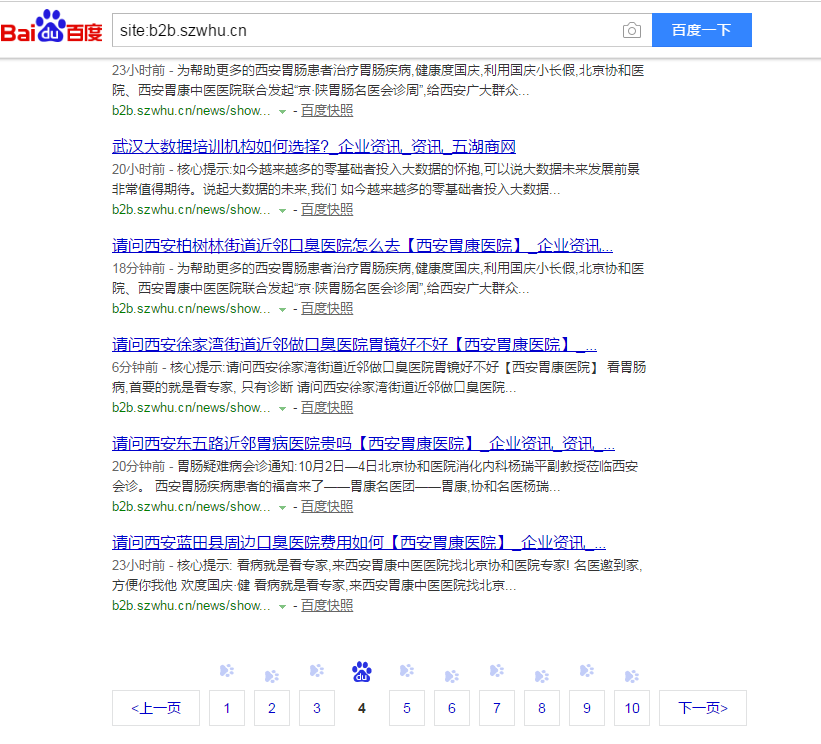Go to the previous page 上一页
Image resolution: width=821 pixels, height=744 pixels.
[x=155, y=708]
